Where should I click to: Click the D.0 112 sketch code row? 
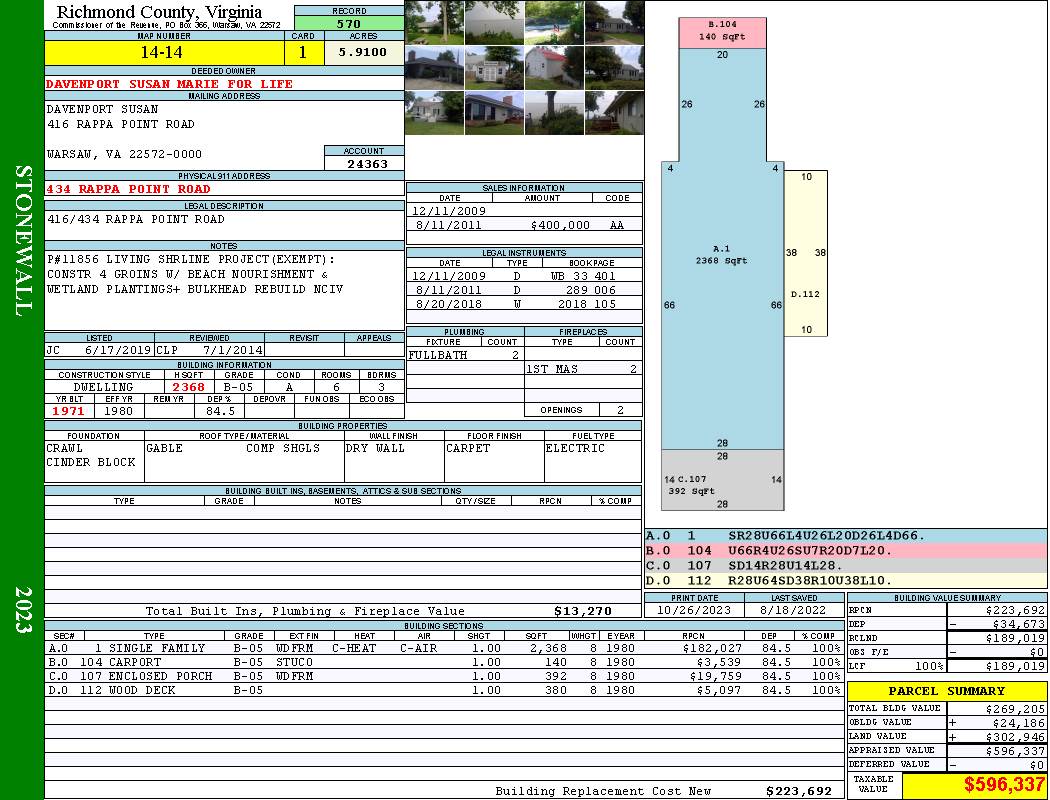[846, 580]
